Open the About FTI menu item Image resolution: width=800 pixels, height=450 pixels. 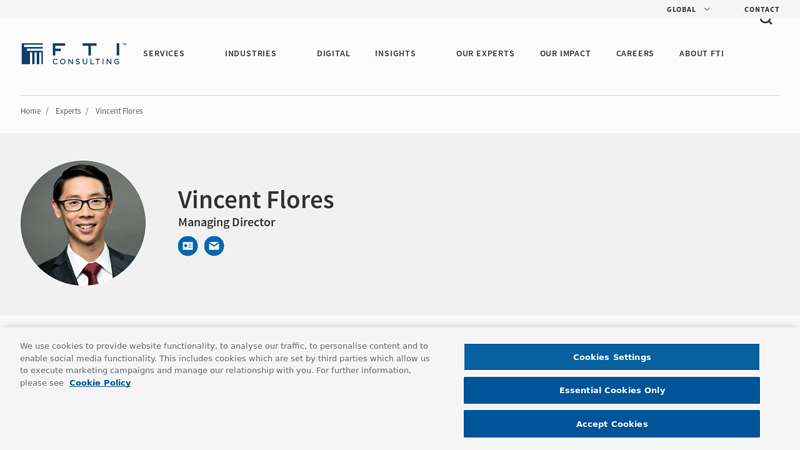click(x=701, y=53)
